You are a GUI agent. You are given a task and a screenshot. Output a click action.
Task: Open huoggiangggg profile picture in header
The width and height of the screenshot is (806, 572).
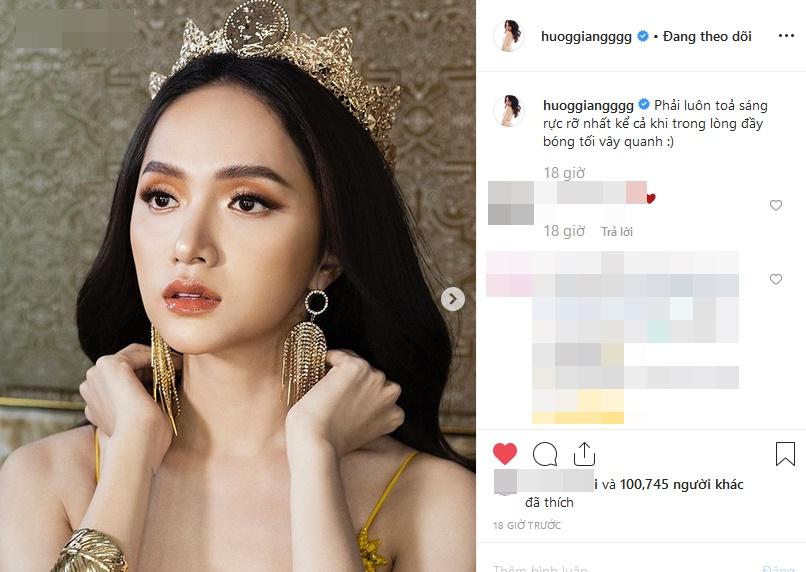click(x=508, y=36)
